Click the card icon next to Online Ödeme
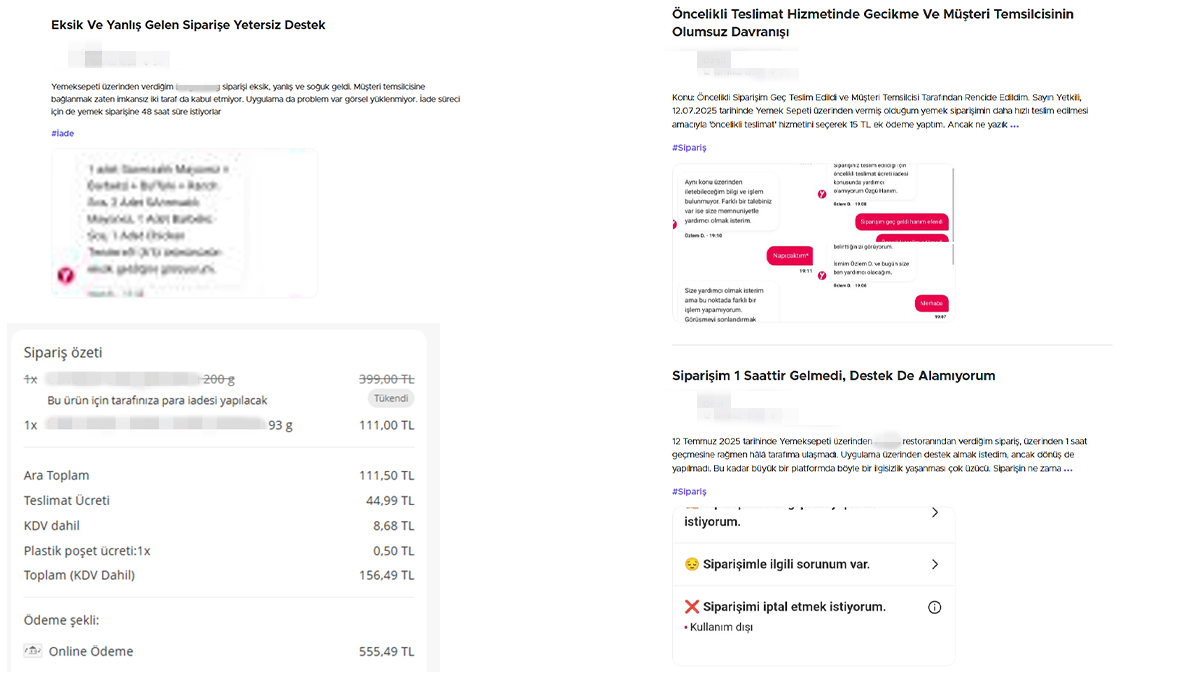 pyautogui.click(x=32, y=652)
